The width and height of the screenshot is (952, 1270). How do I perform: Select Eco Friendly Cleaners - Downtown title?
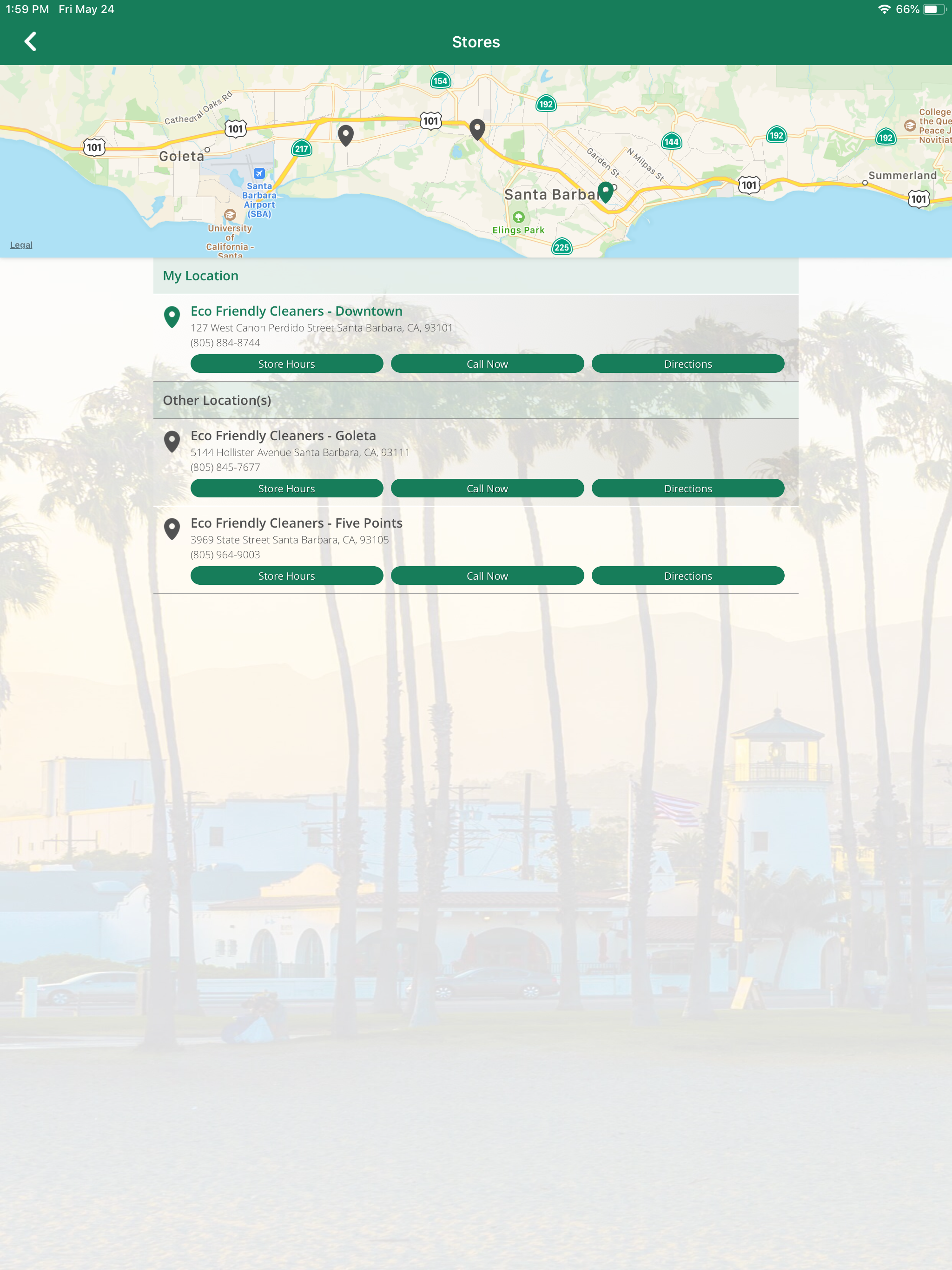point(296,311)
